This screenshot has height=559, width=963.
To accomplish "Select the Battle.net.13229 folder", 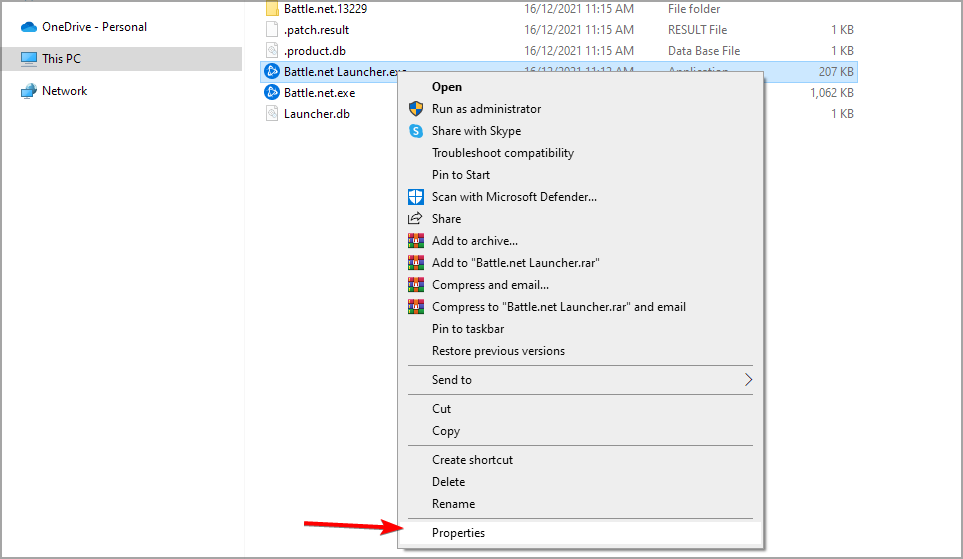I will click(x=325, y=9).
